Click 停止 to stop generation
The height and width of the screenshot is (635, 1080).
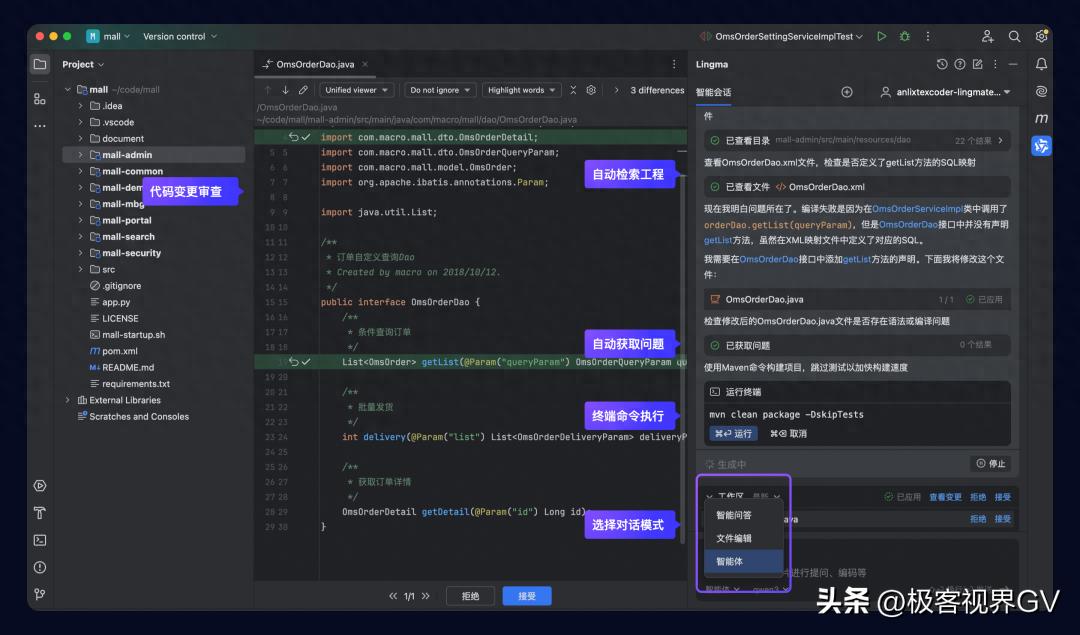(991, 462)
